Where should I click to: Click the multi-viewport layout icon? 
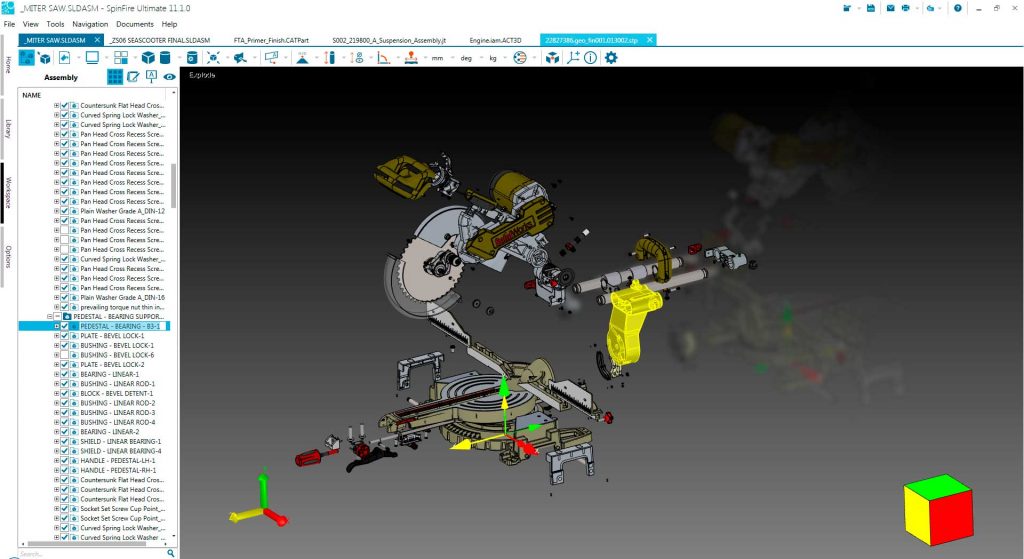pos(121,57)
